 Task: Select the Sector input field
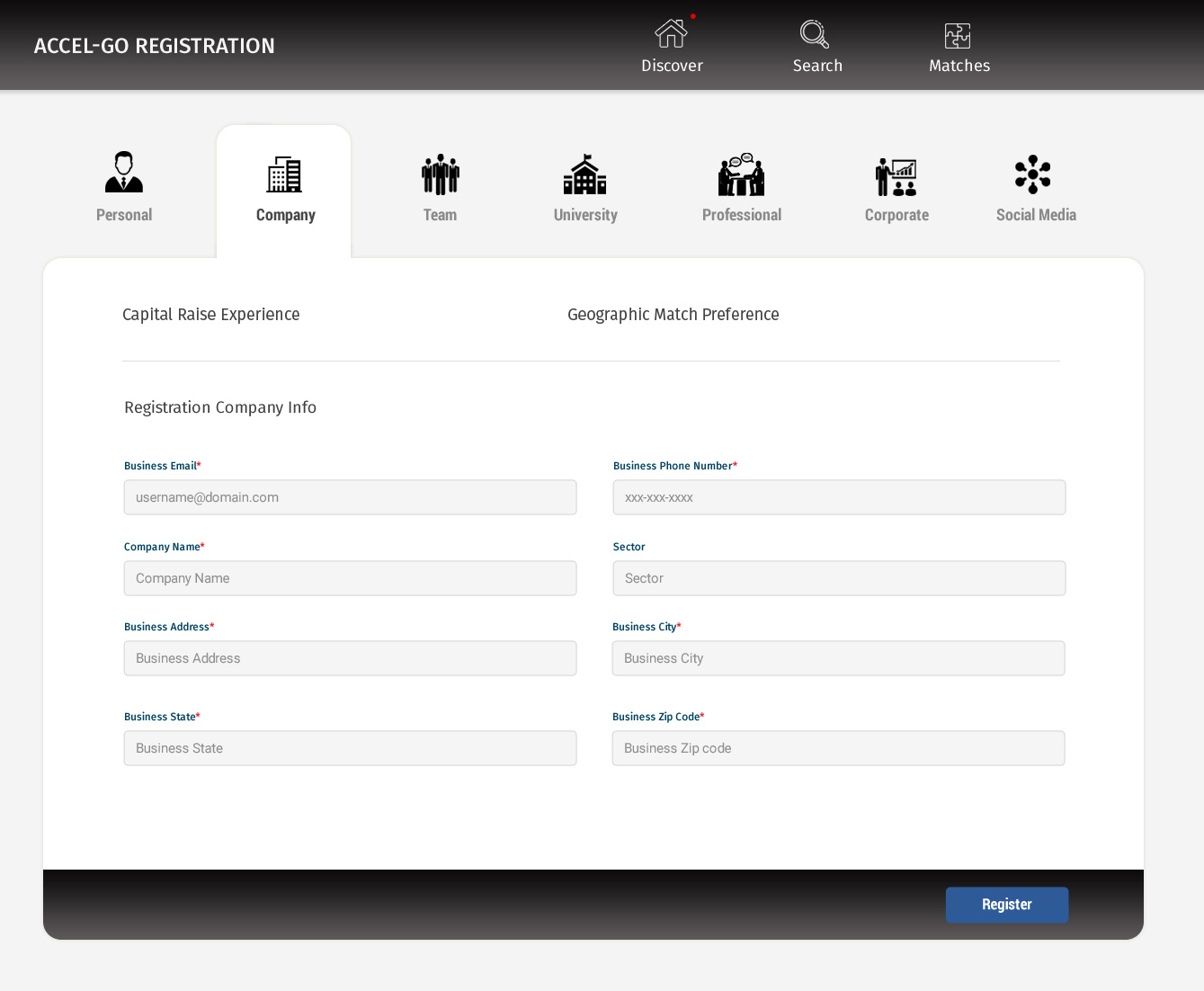(x=839, y=578)
